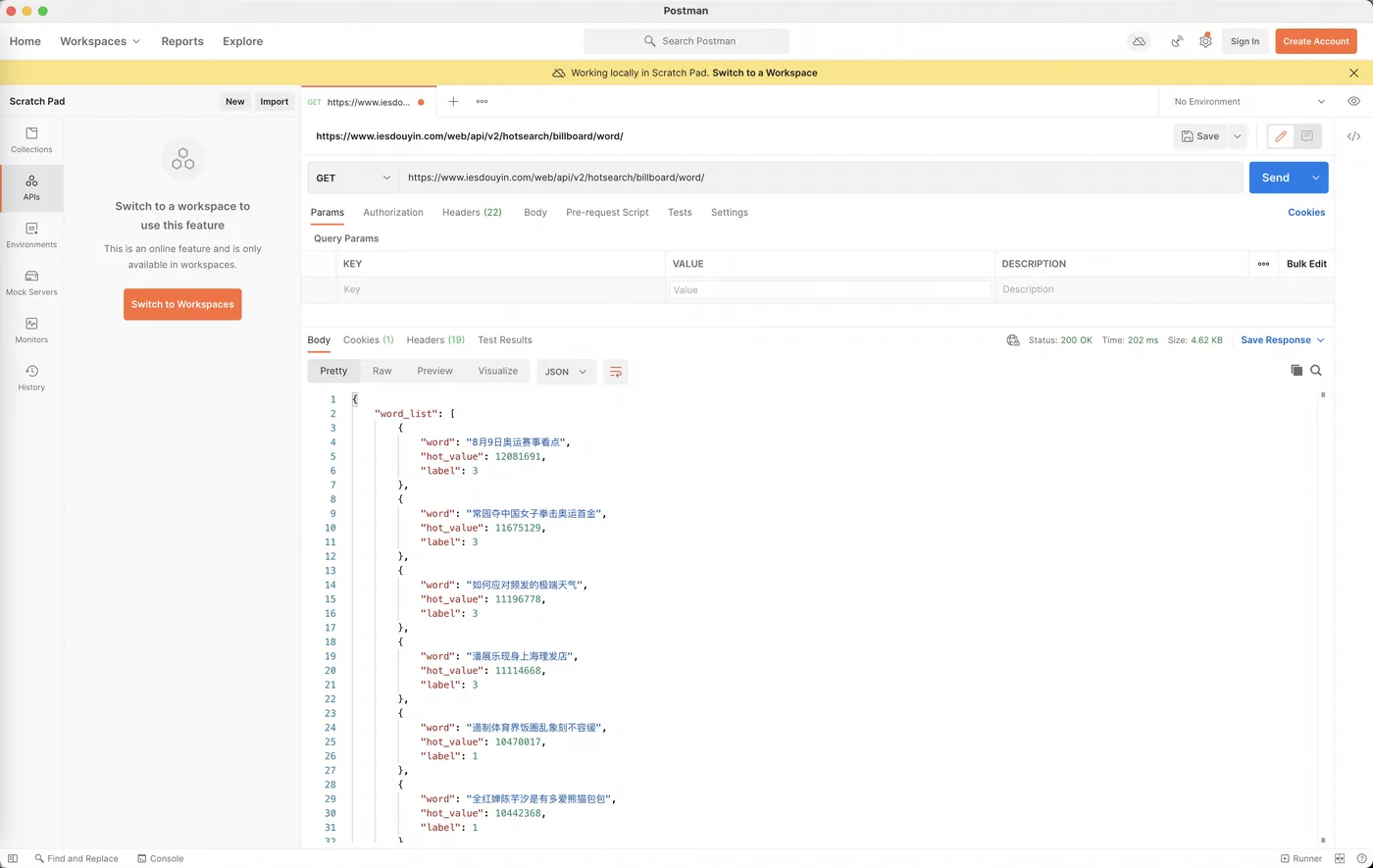Open the Test Results tab
Image resolution: width=1373 pixels, height=868 pixels.
pyautogui.click(x=505, y=340)
